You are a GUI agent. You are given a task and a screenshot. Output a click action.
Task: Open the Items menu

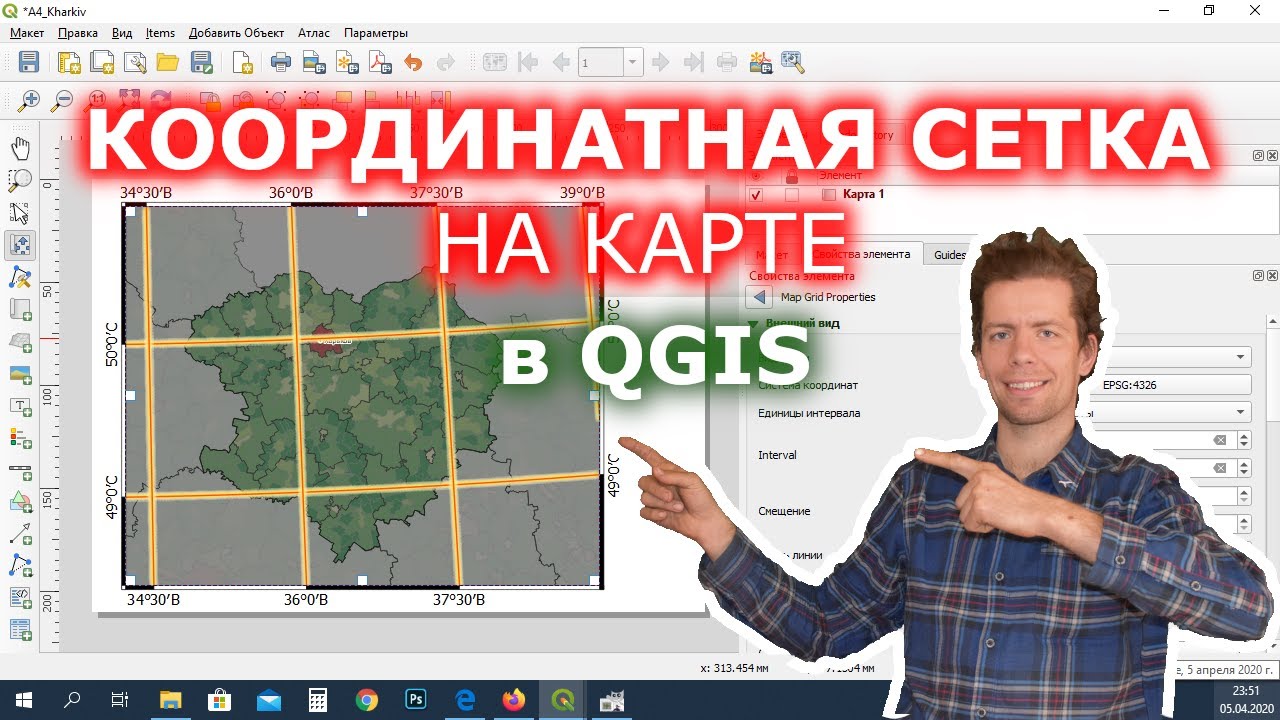[x=160, y=33]
